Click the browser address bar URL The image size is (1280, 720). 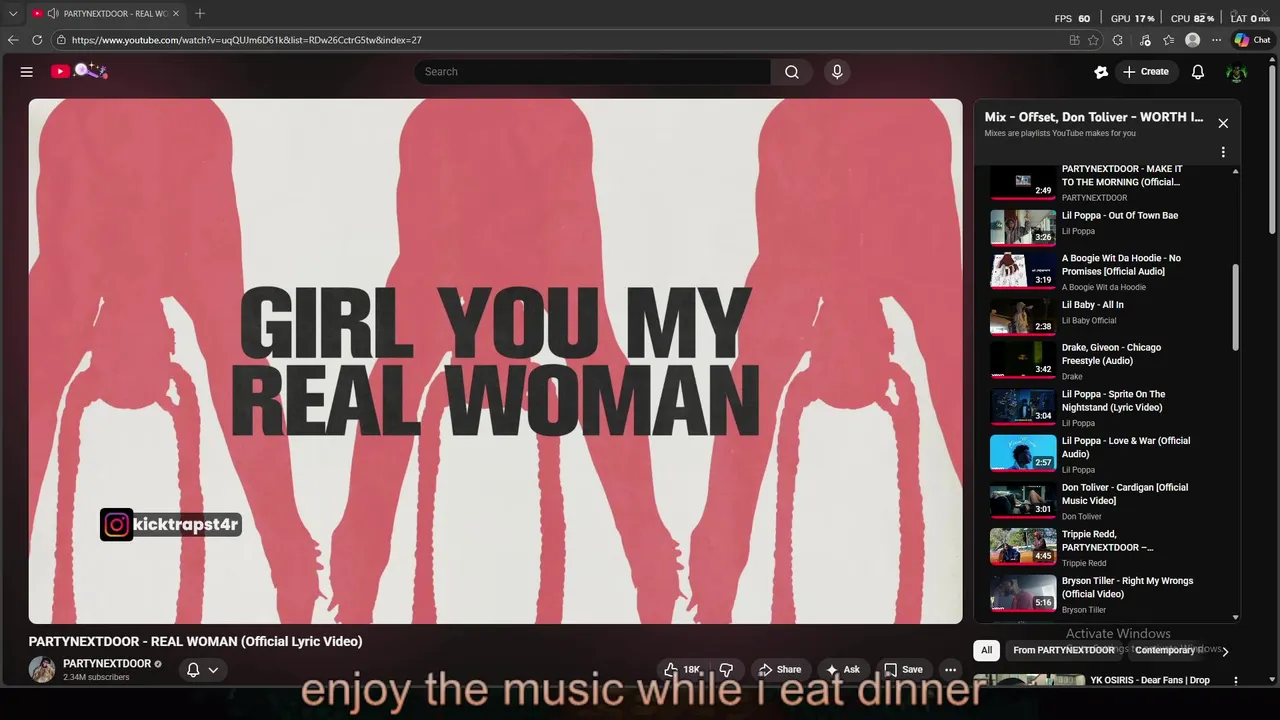(x=246, y=40)
